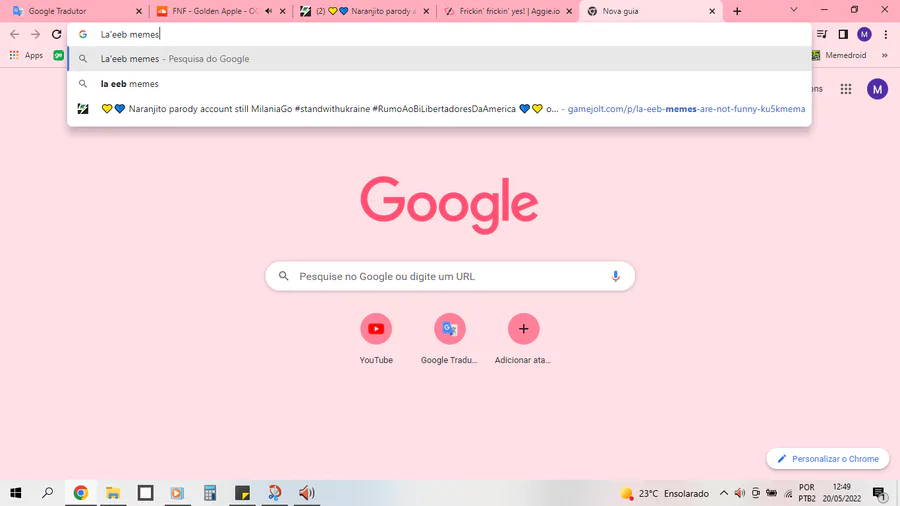
Task: Open the red swirl app in taskbar
Action: [274, 493]
